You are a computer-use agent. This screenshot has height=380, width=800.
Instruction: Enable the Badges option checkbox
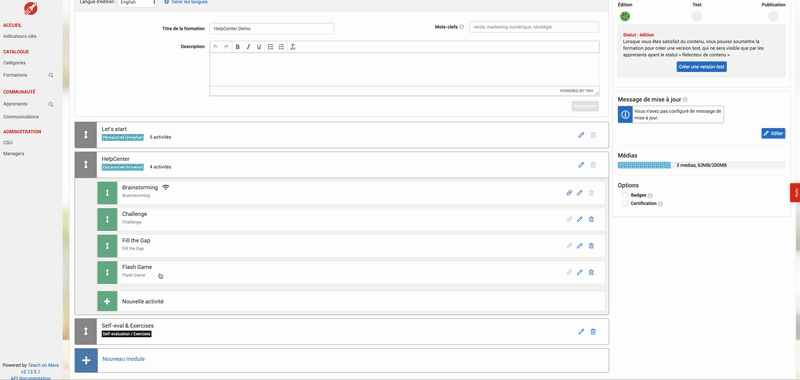625,195
